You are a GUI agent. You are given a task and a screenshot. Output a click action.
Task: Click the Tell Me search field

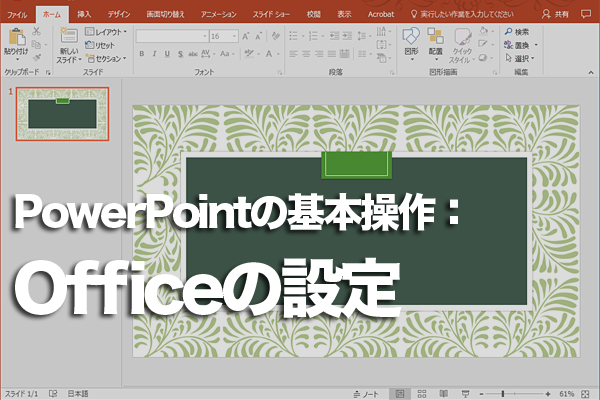point(462,15)
